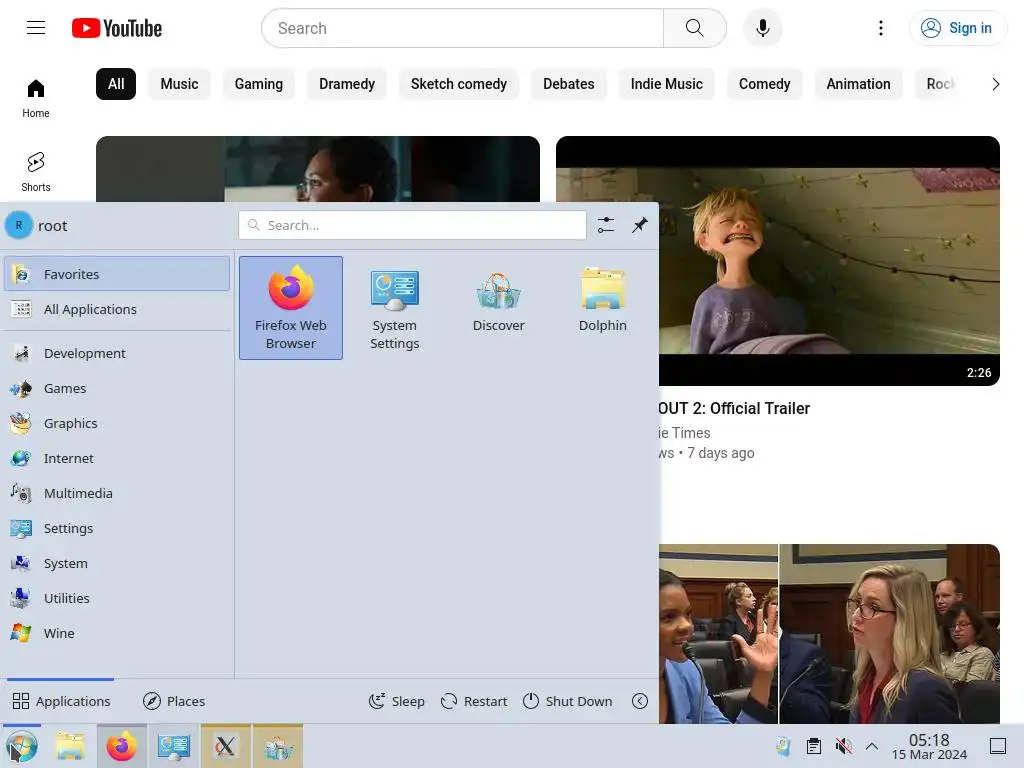
Task: Click the root user avatar
Action: [x=19, y=225]
